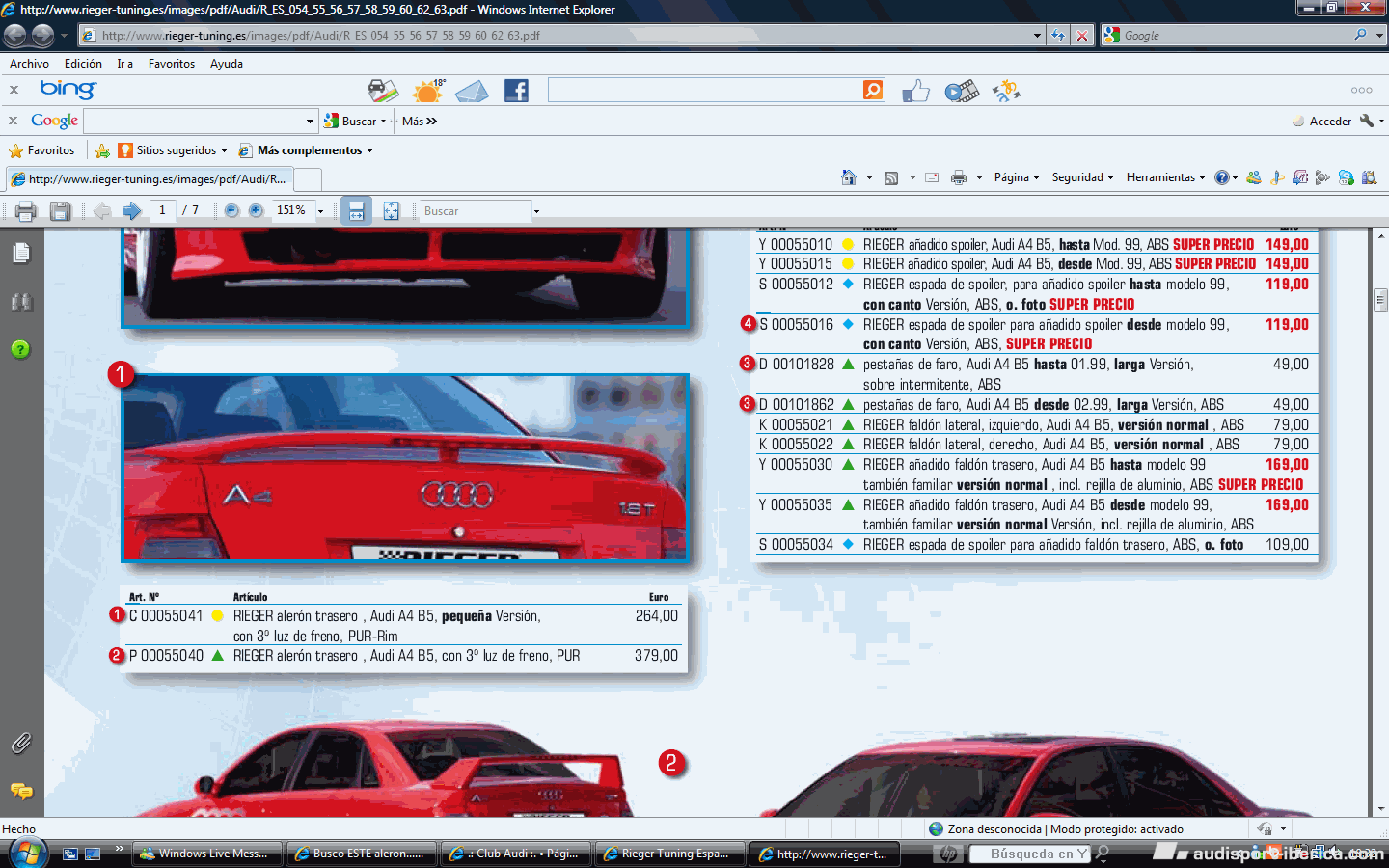The width and height of the screenshot is (1389, 868).
Task: Switch to Club Audi taskbar window
Action: point(516,854)
